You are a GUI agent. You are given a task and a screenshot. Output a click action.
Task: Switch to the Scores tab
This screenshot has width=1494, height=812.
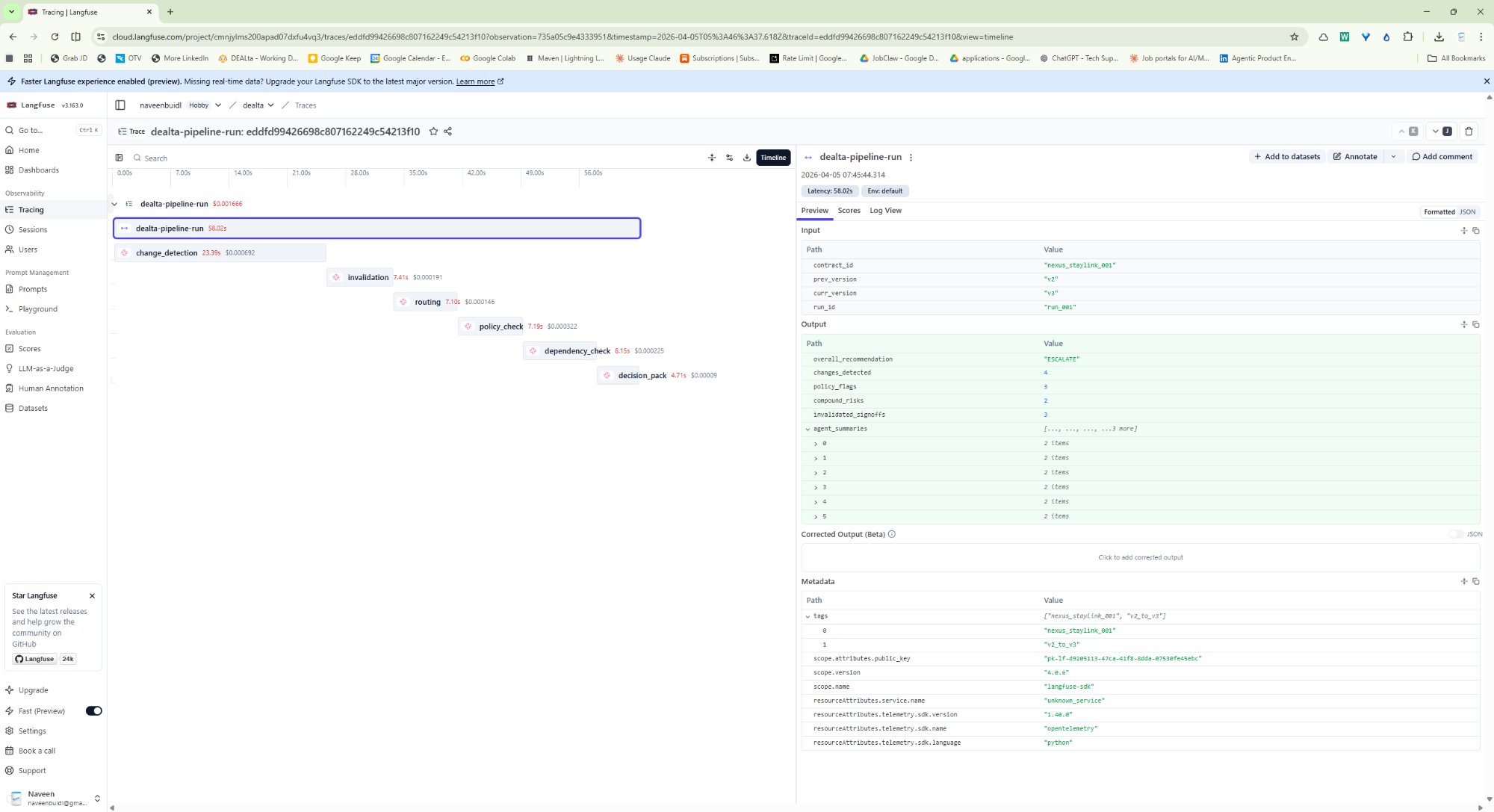tap(849, 211)
